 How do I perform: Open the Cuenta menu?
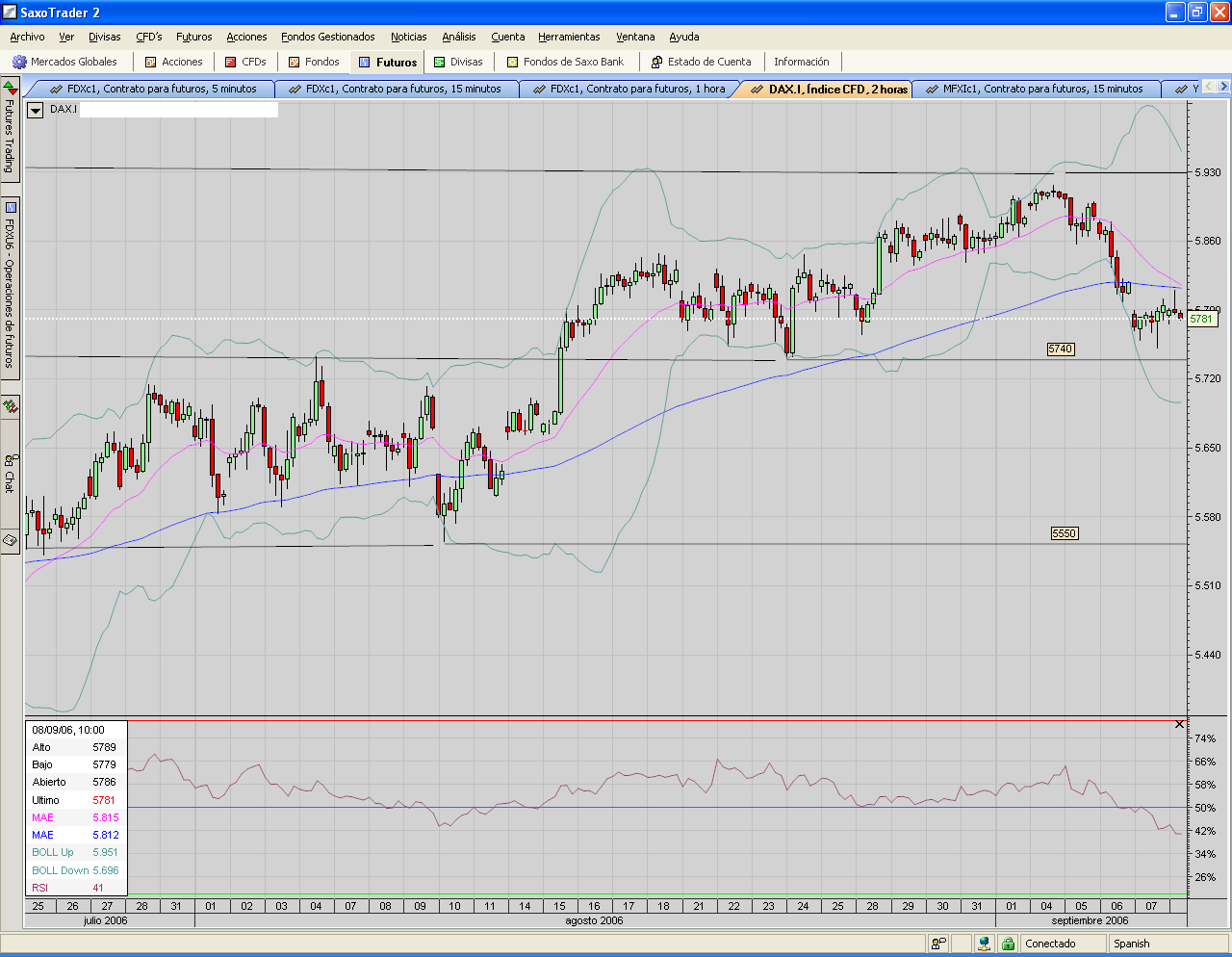pos(508,37)
